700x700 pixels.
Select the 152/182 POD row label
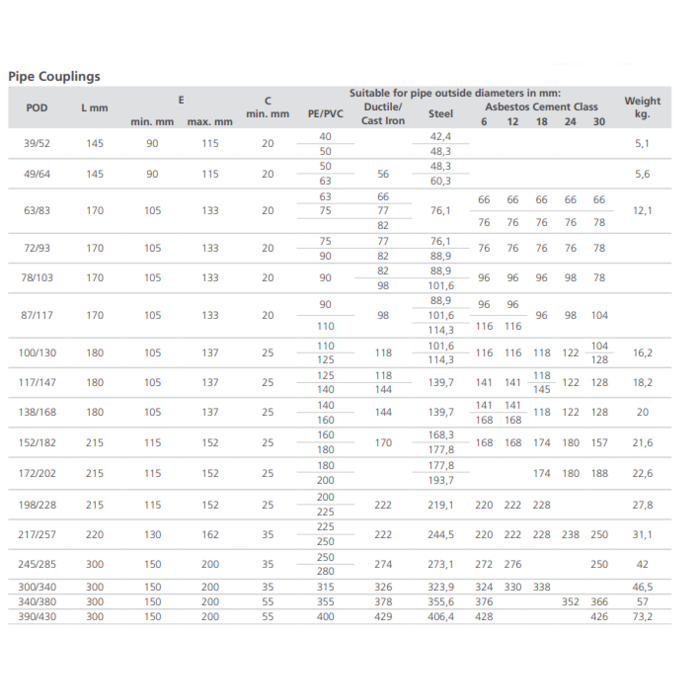[36, 443]
